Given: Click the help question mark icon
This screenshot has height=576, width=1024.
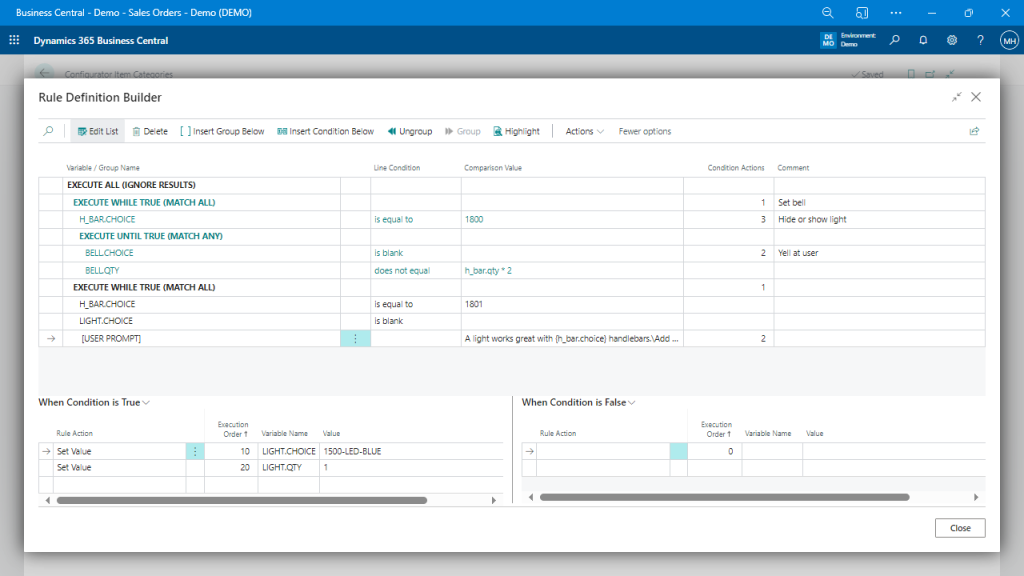Looking at the screenshot, I should point(981,40).
